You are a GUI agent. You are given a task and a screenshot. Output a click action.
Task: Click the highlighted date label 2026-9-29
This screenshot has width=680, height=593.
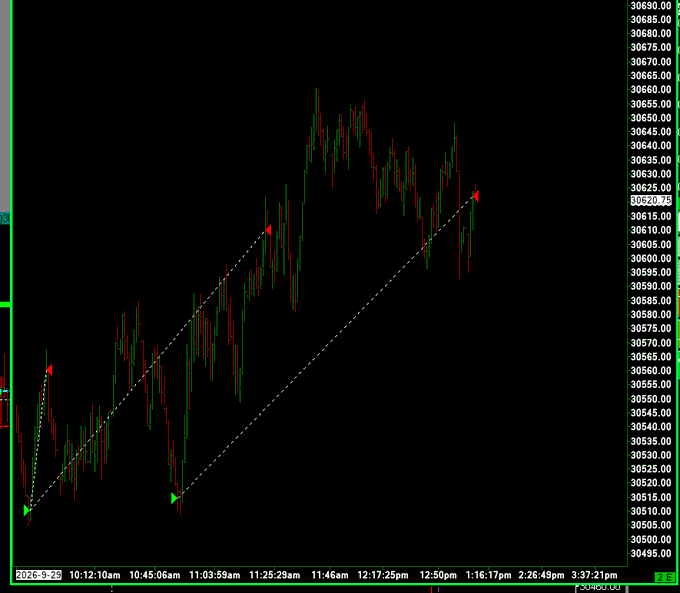click(39, 575)
